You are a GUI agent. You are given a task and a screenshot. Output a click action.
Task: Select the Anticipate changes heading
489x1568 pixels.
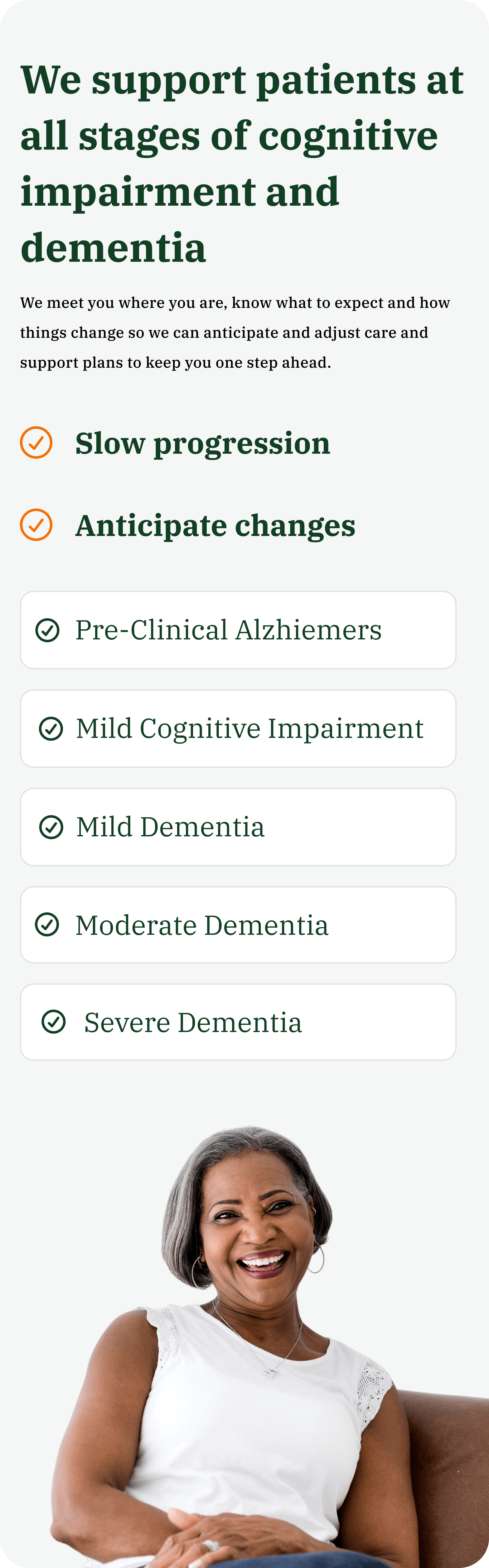[215, 525]
